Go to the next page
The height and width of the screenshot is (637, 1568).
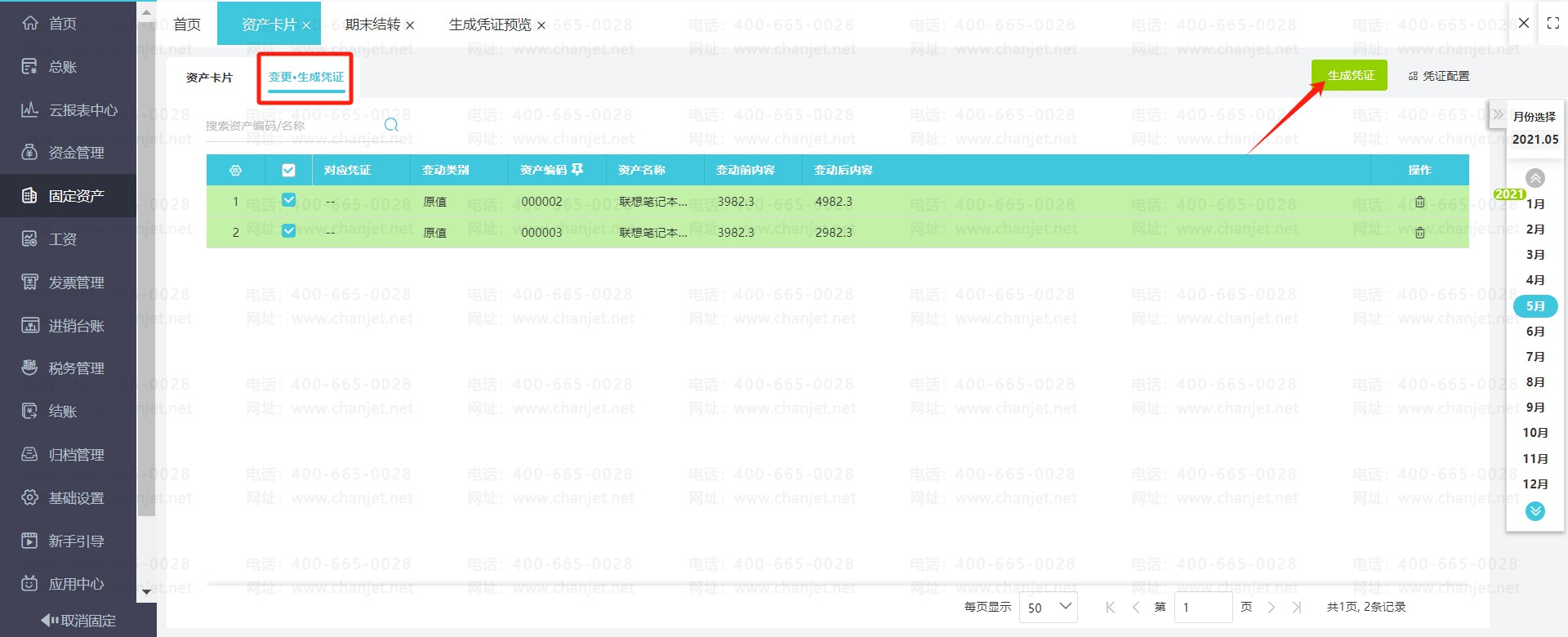click(x=1272, y=607)
